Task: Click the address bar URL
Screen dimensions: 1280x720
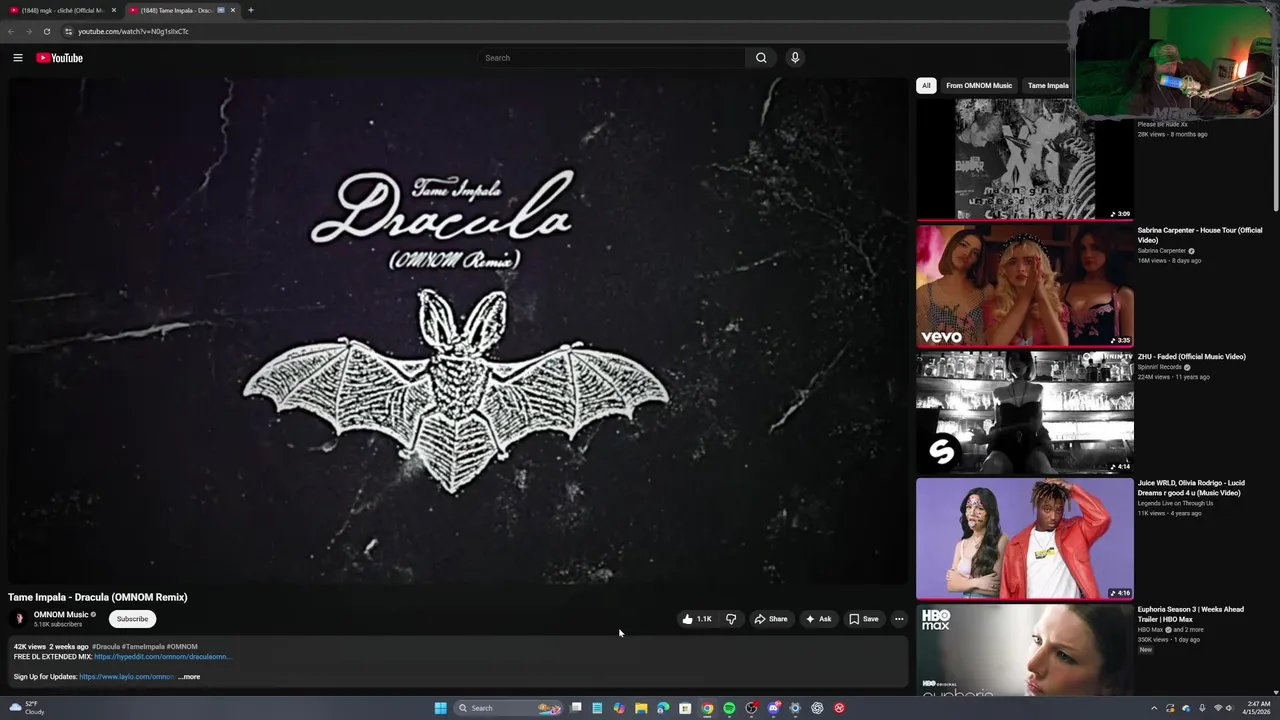Action: click(133, 31)
